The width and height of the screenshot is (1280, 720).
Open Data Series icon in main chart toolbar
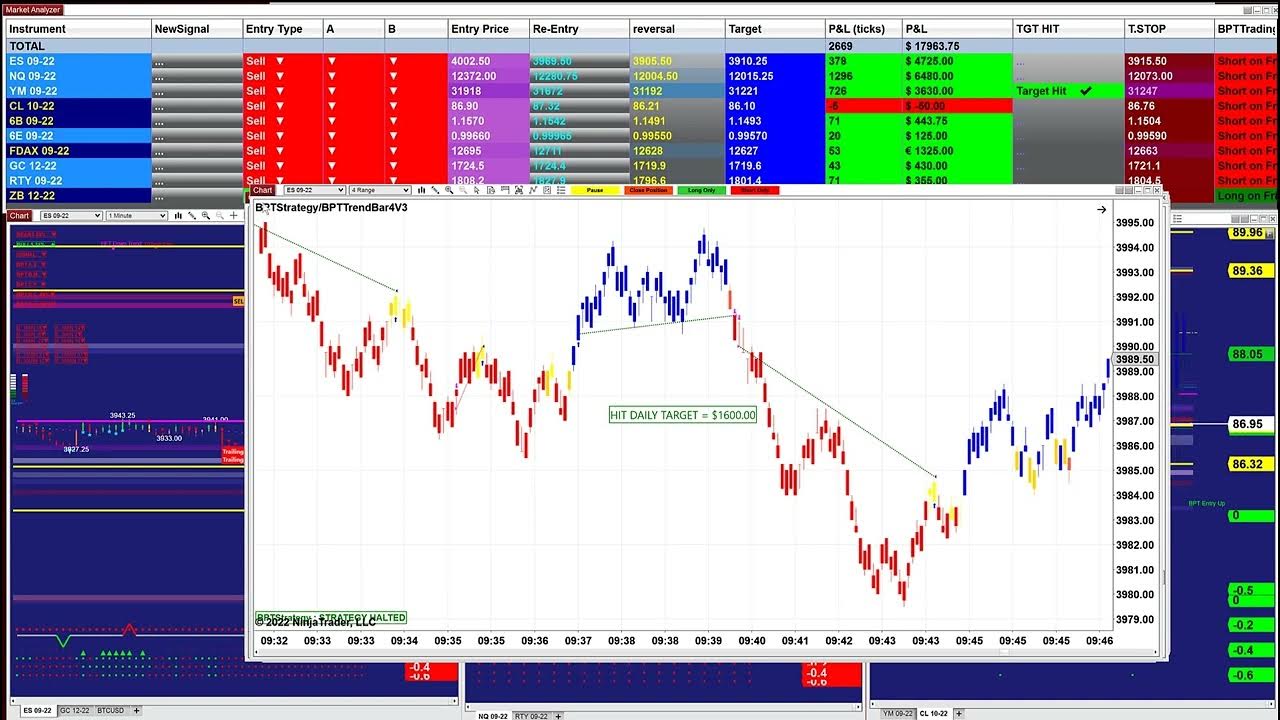tap(491, 190)
